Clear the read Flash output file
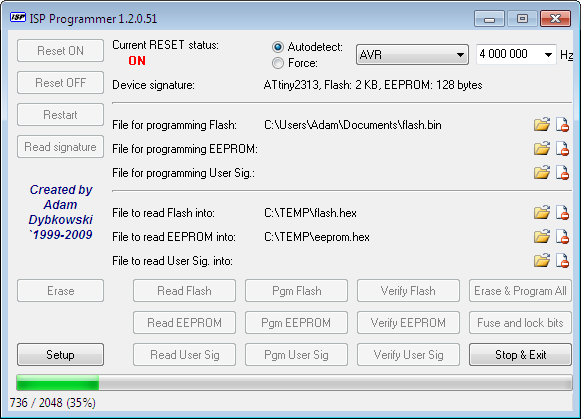Screen dimensions: 581x419 tap(562, 213)
